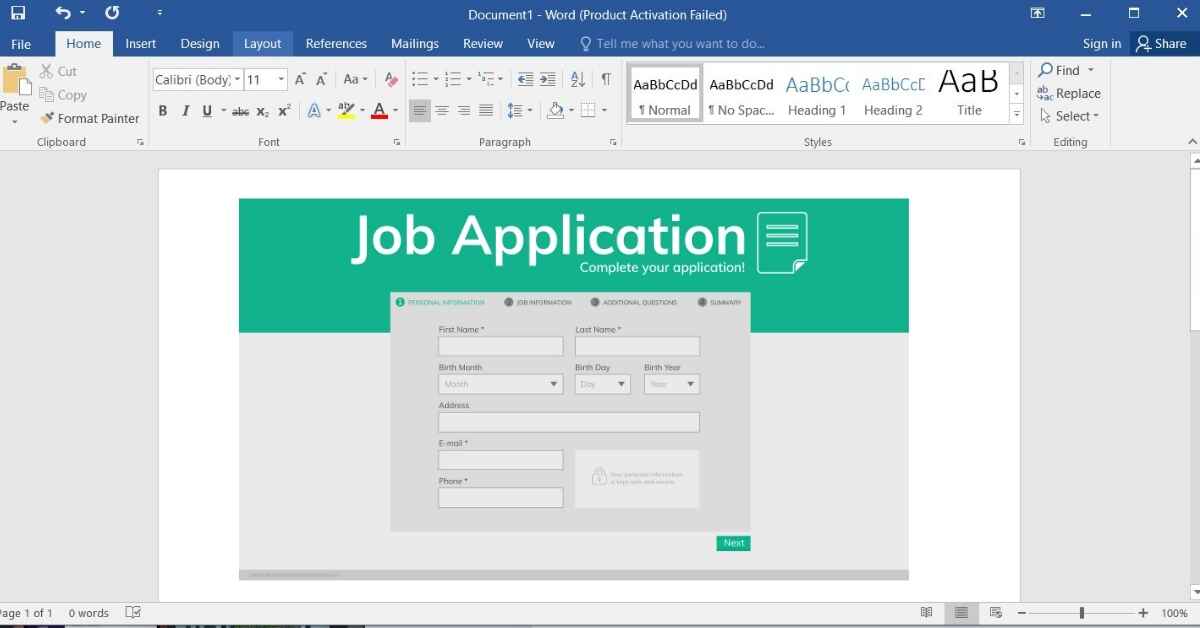Expand the Styles gallery more arrow
Image resolution: width=1200 pixels, height=628 pixels.
click(x=1017, y=115)
